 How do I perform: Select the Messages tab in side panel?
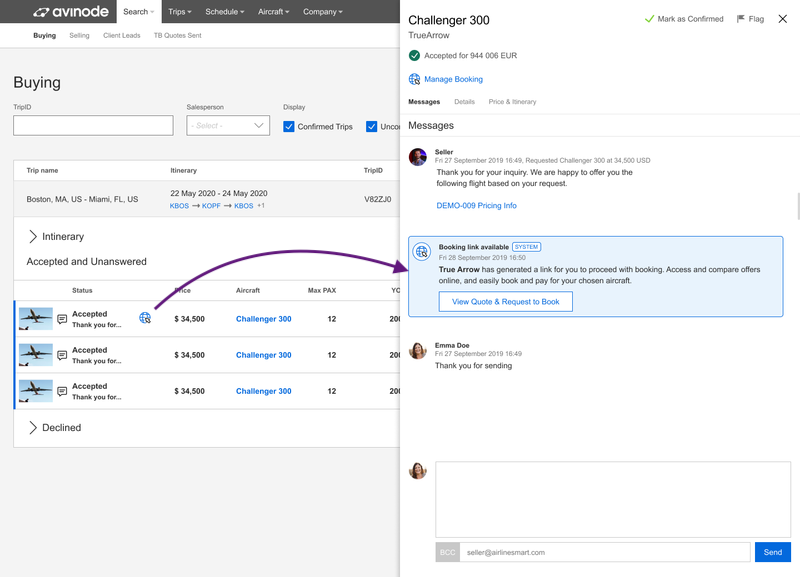click(x=424, y=102)
